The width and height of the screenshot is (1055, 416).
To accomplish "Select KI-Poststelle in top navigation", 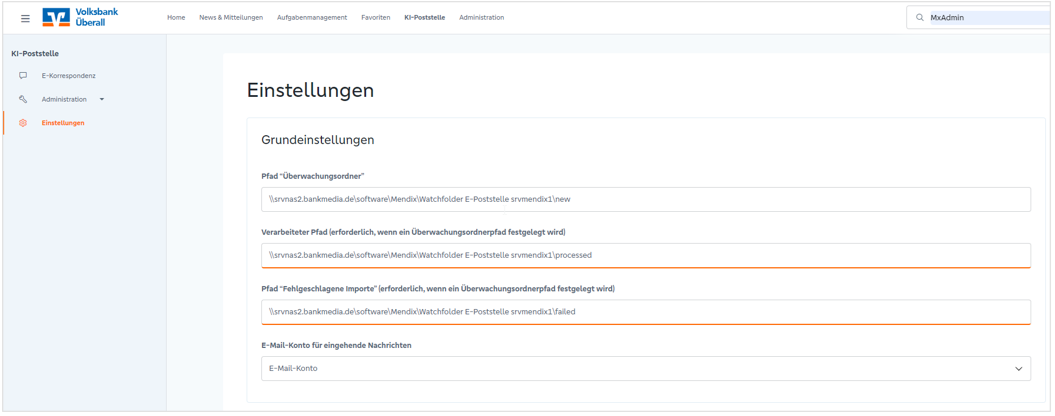I will (x=425, y=18).
